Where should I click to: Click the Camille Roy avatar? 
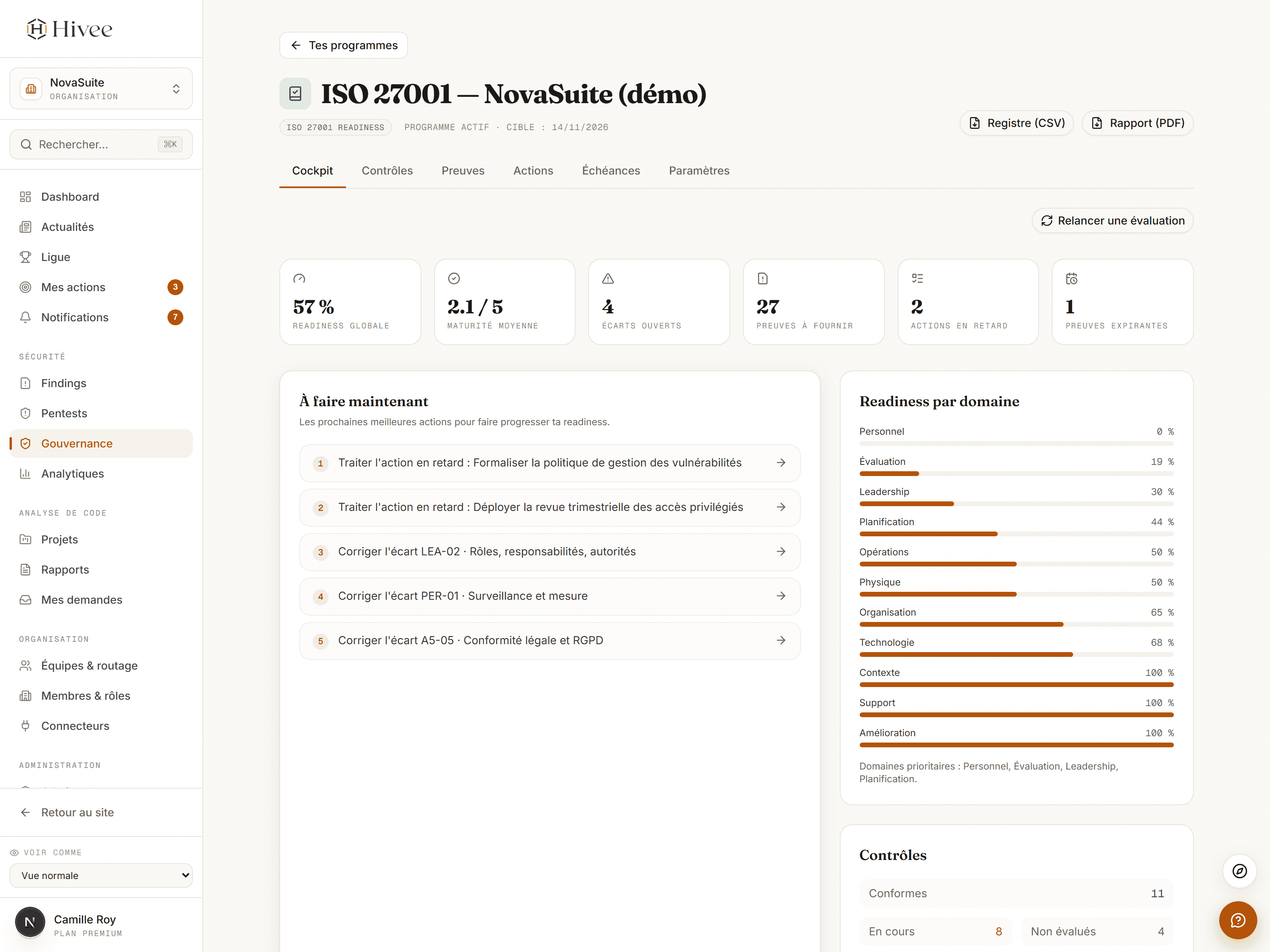click(30, 922)
